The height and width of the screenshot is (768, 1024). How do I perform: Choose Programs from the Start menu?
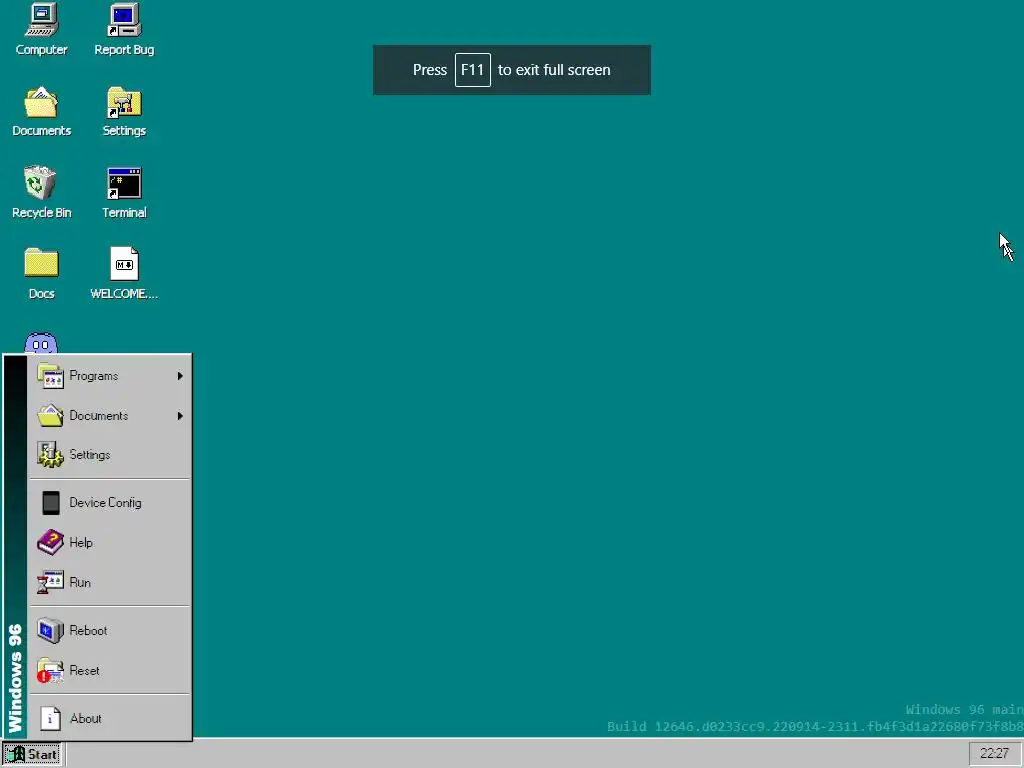(x=110, y=376)
